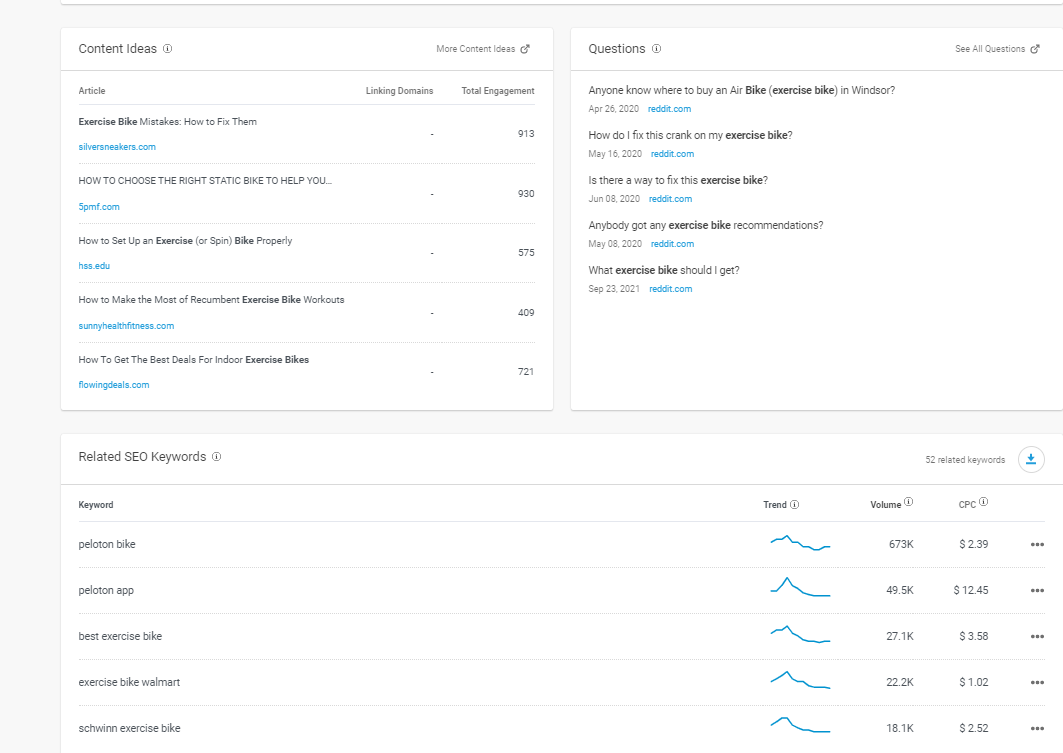This screenshot has height=753, width=1063.
Task: Open the hss.edu article source
Action: tap(94, 266)
